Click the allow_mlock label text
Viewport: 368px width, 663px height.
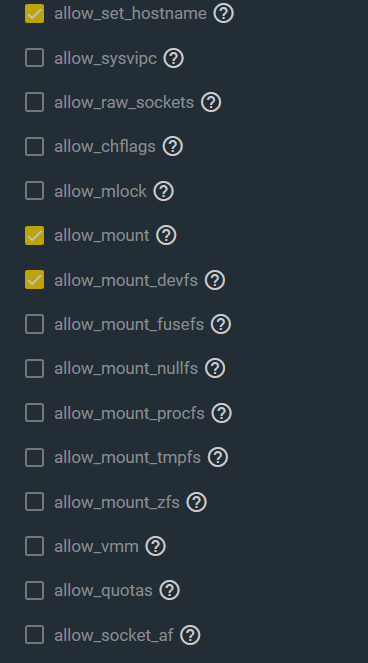click(x=100, y=192)
